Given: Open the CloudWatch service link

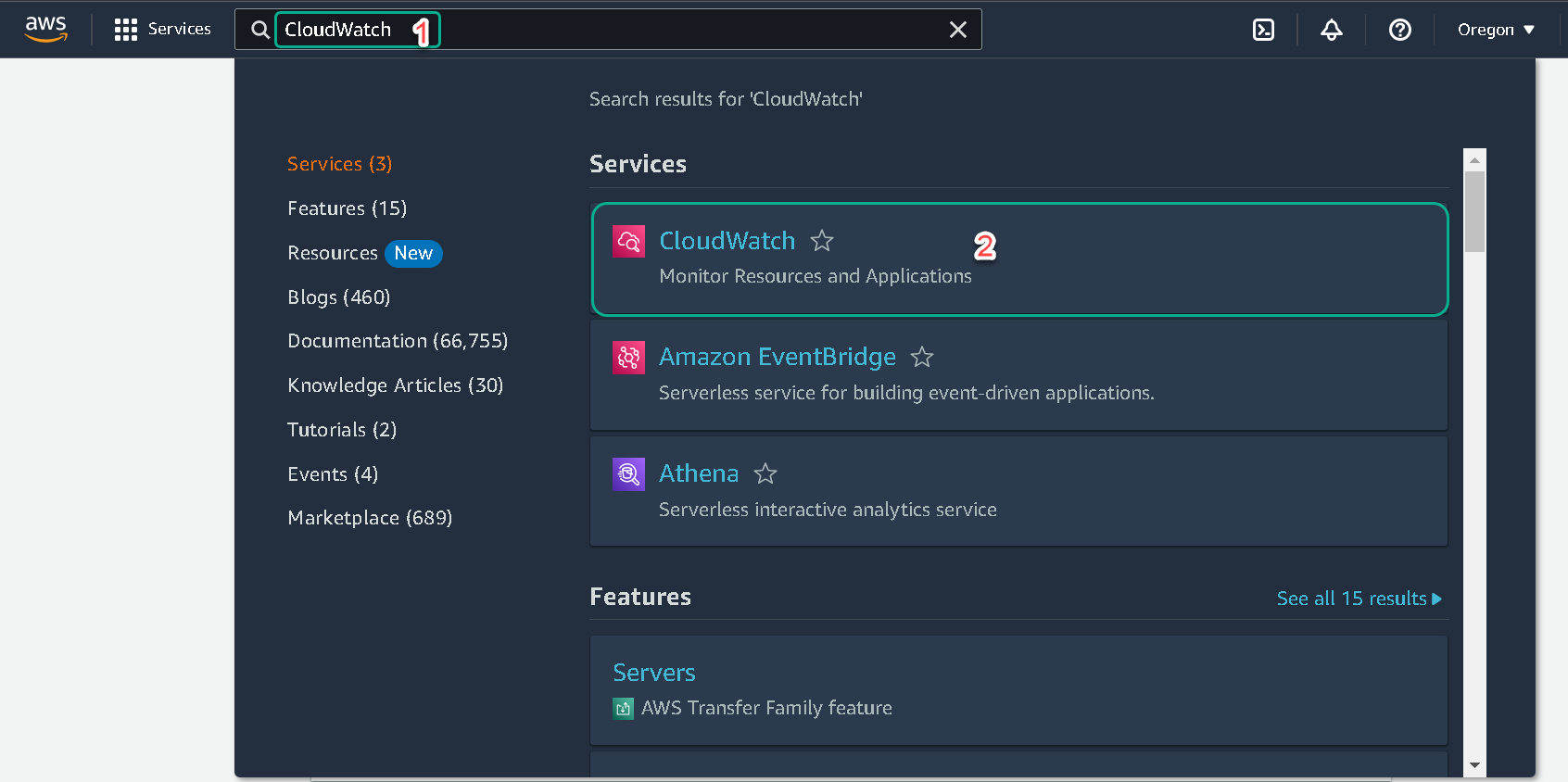Looking at the screenshot, I should 727,241.
